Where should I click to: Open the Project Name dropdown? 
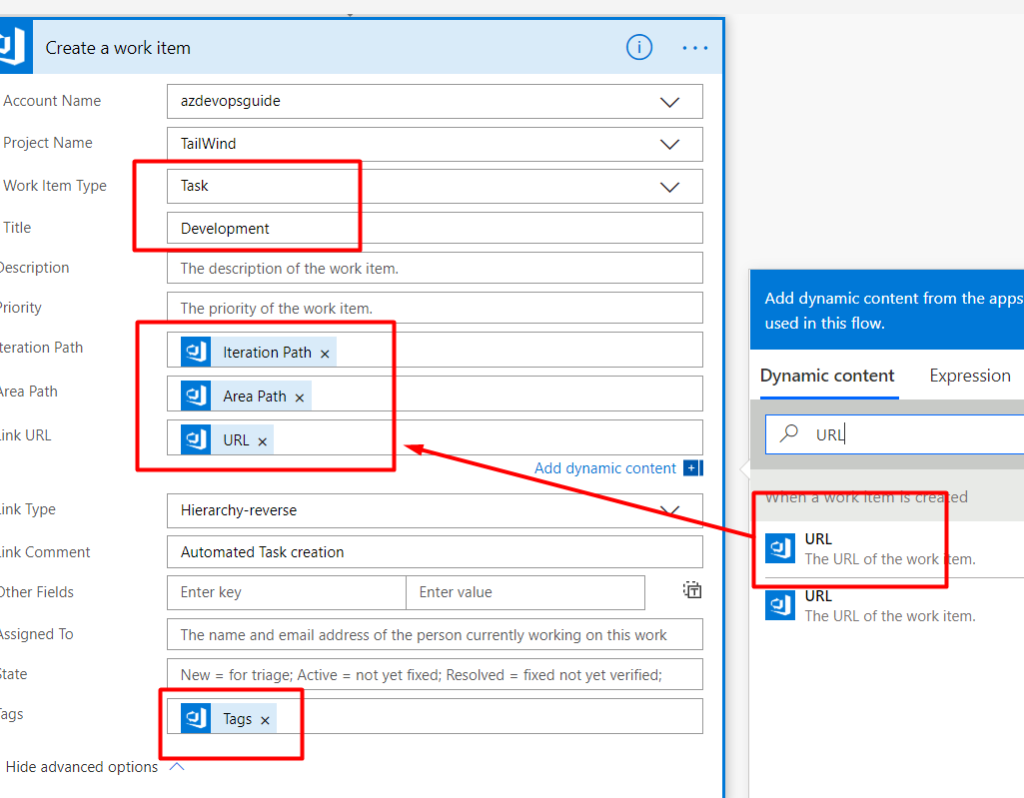coord(670,143)
